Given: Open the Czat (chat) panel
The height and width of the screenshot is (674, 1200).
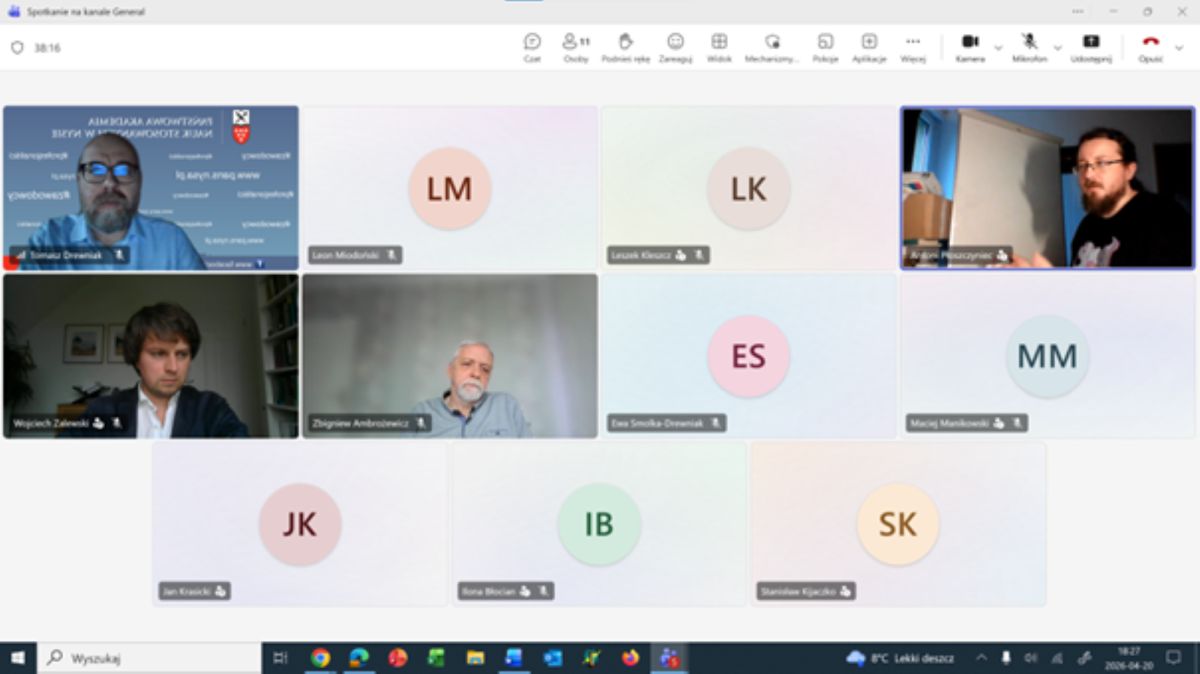Looking at the screenshot, I should (532, 46).
